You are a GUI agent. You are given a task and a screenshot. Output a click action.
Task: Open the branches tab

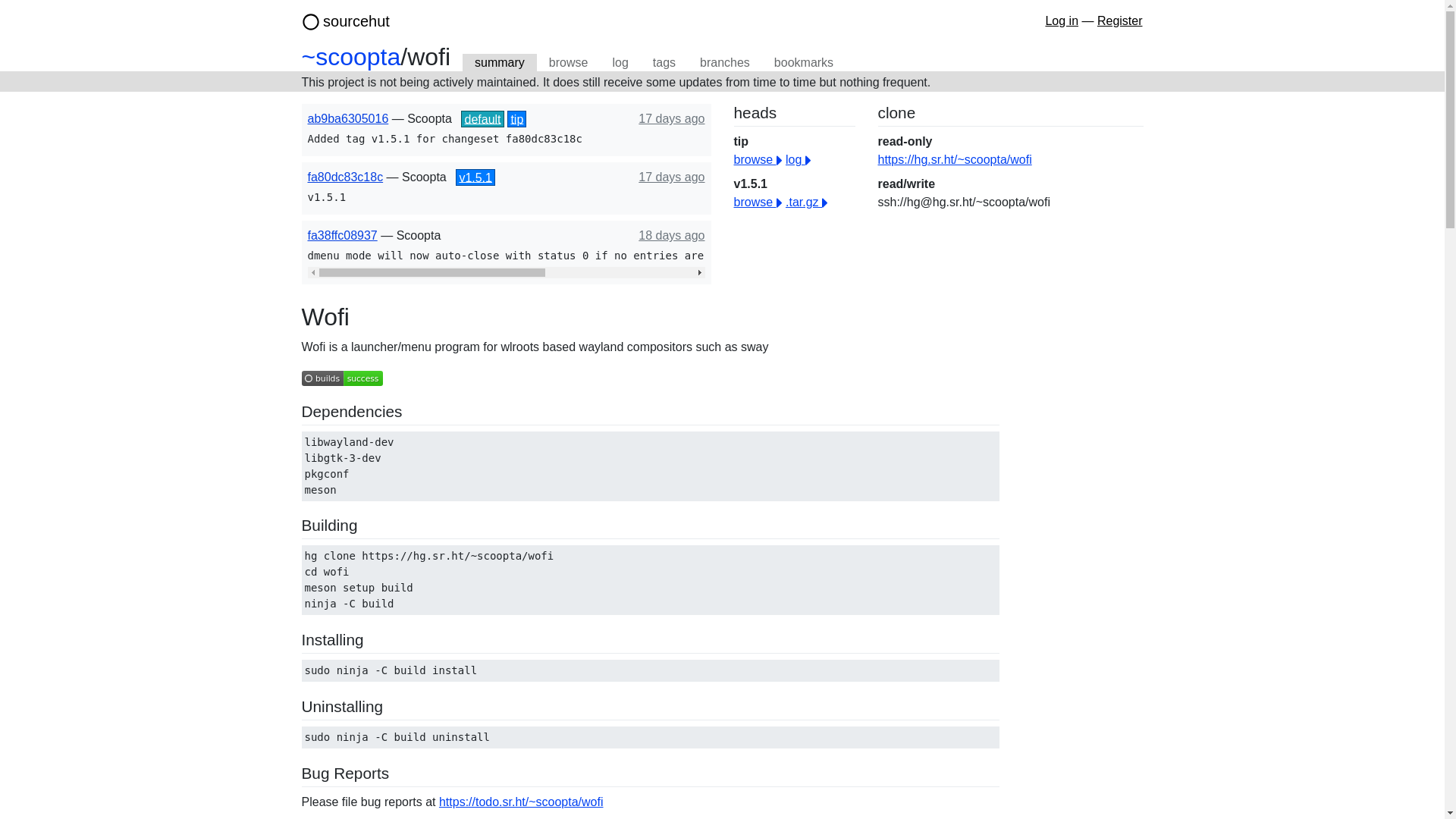coord(724,63)
